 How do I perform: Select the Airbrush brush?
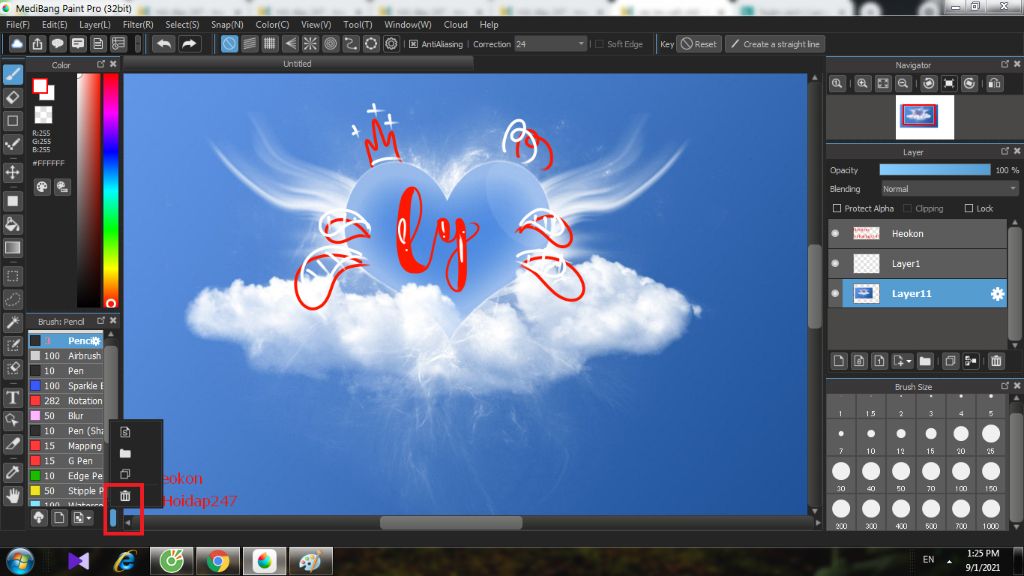tap(66, 356)
